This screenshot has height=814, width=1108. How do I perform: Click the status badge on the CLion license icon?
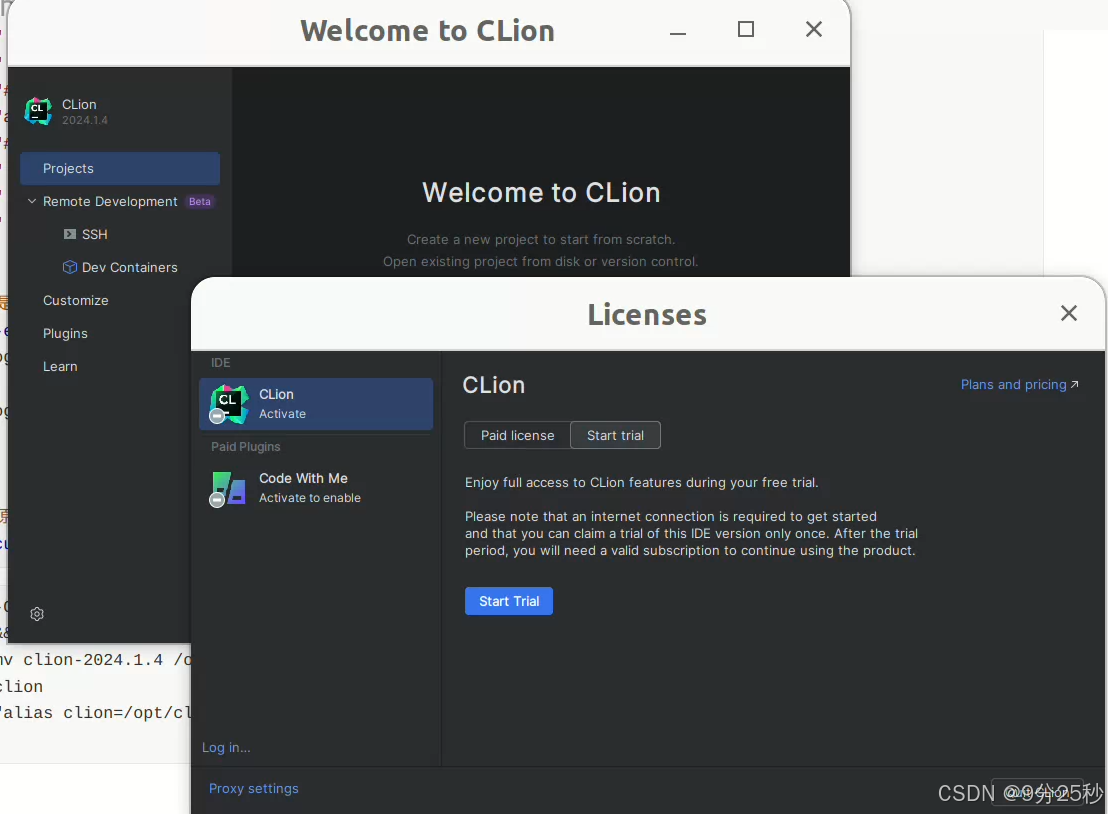pyautogui.click(x=216, y=417)
